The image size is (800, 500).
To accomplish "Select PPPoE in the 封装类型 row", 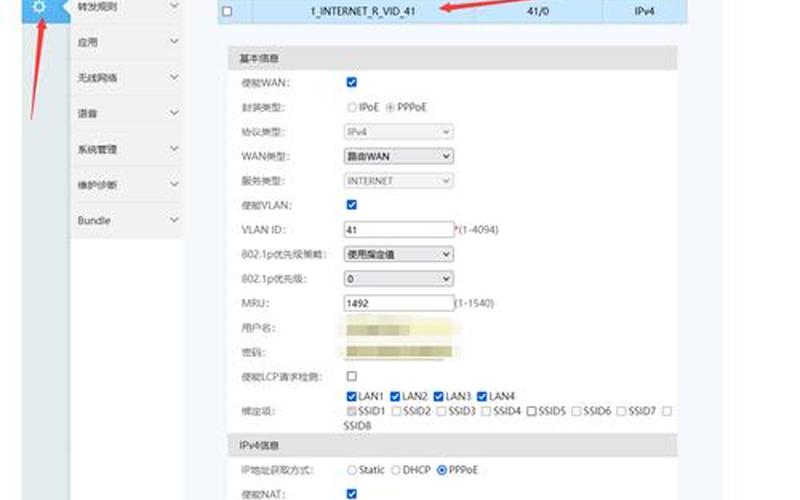I will coord(390,108).
